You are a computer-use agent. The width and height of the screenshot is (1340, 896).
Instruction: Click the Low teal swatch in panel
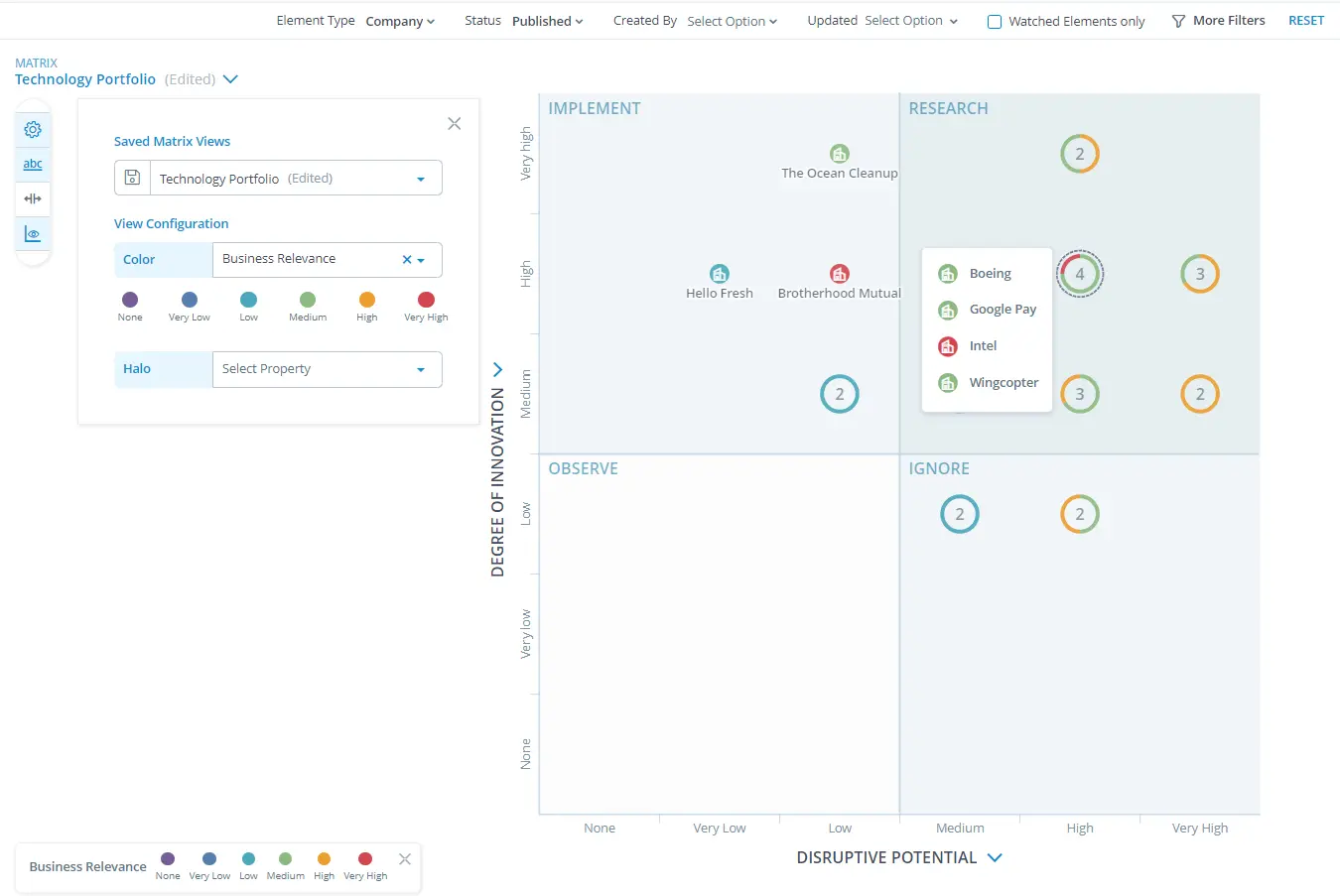(x=248, y=300)
